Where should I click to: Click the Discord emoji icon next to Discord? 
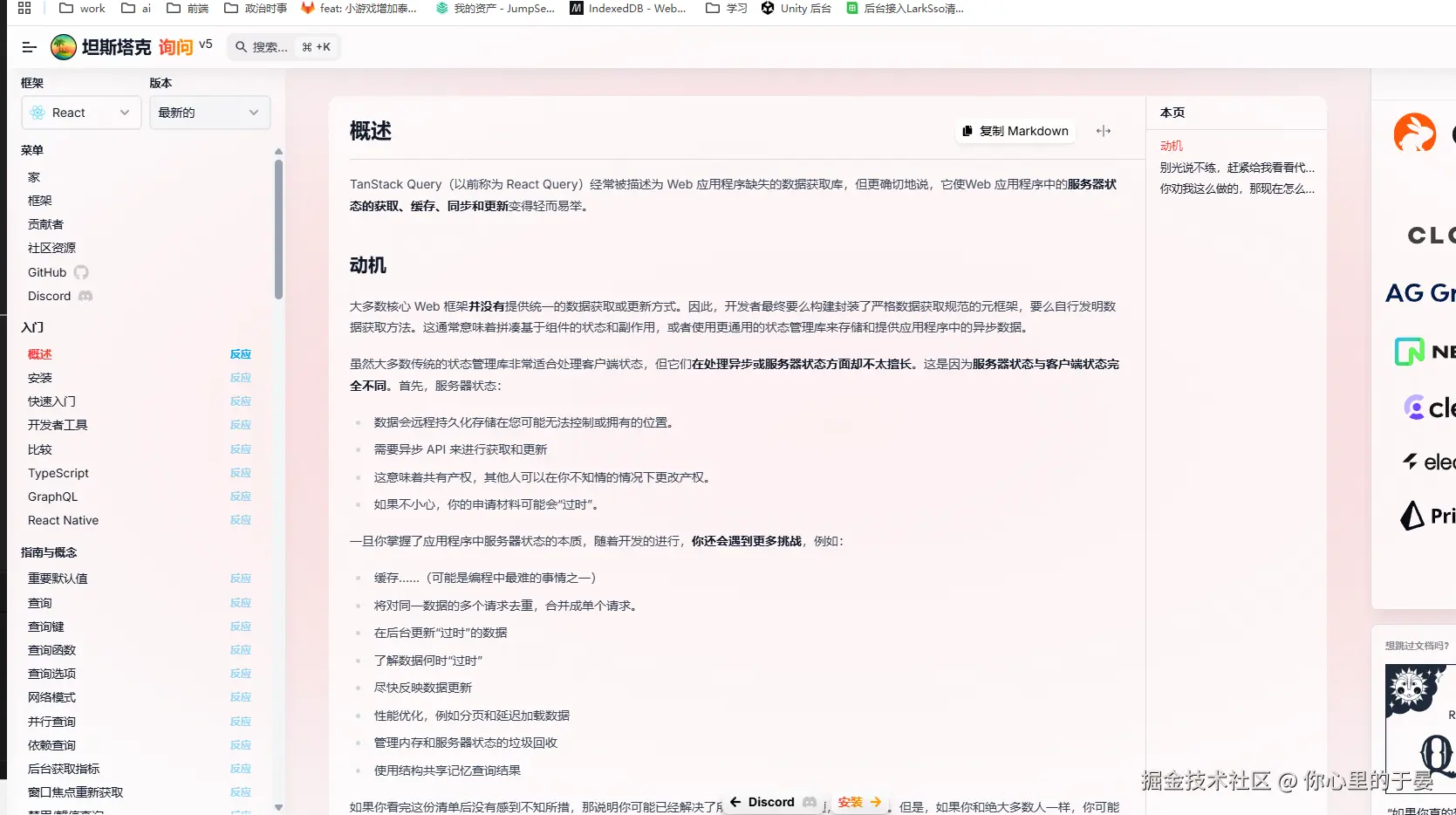(84, 296)
